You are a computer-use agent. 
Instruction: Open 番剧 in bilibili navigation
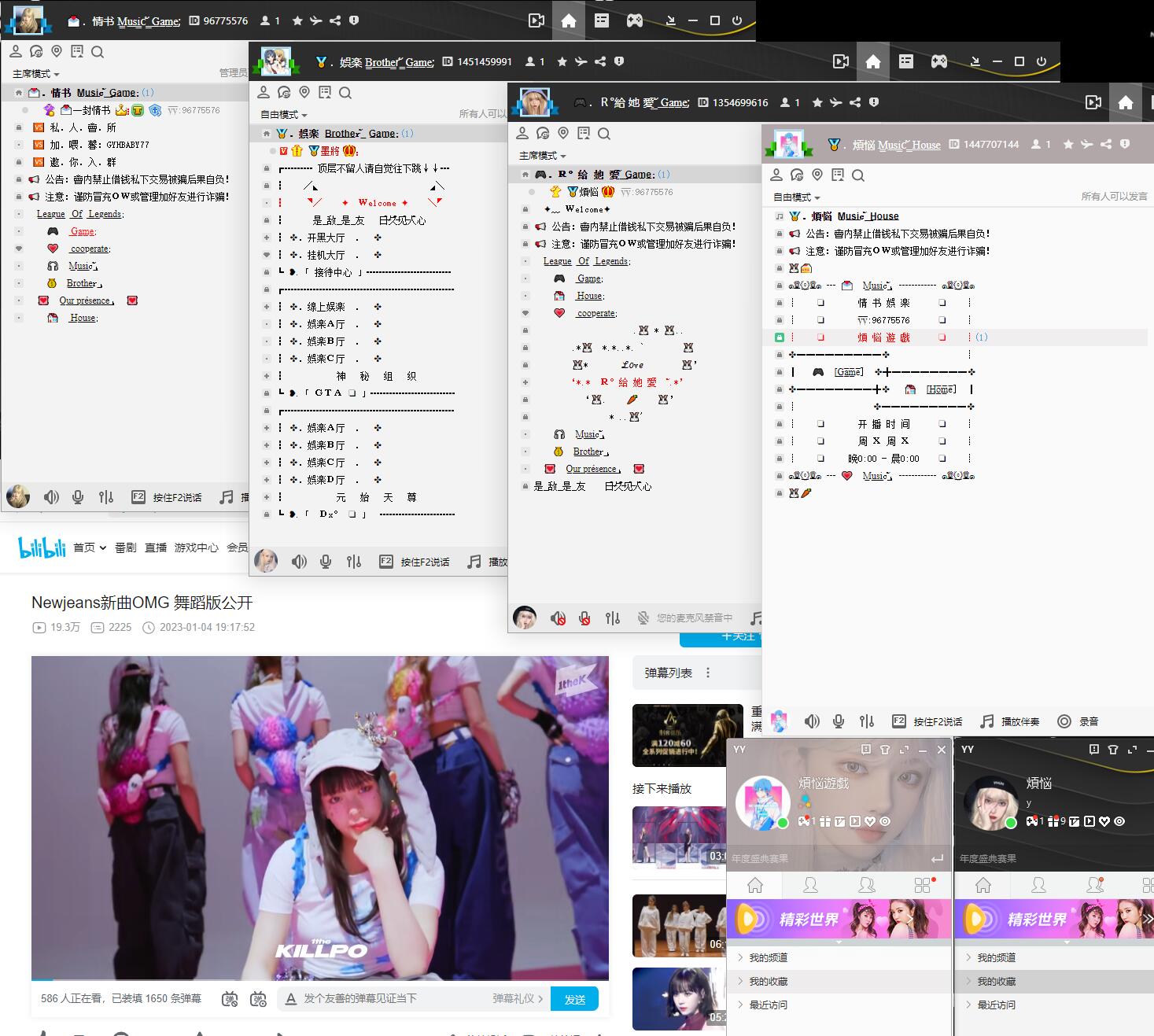tap(126, 547)
